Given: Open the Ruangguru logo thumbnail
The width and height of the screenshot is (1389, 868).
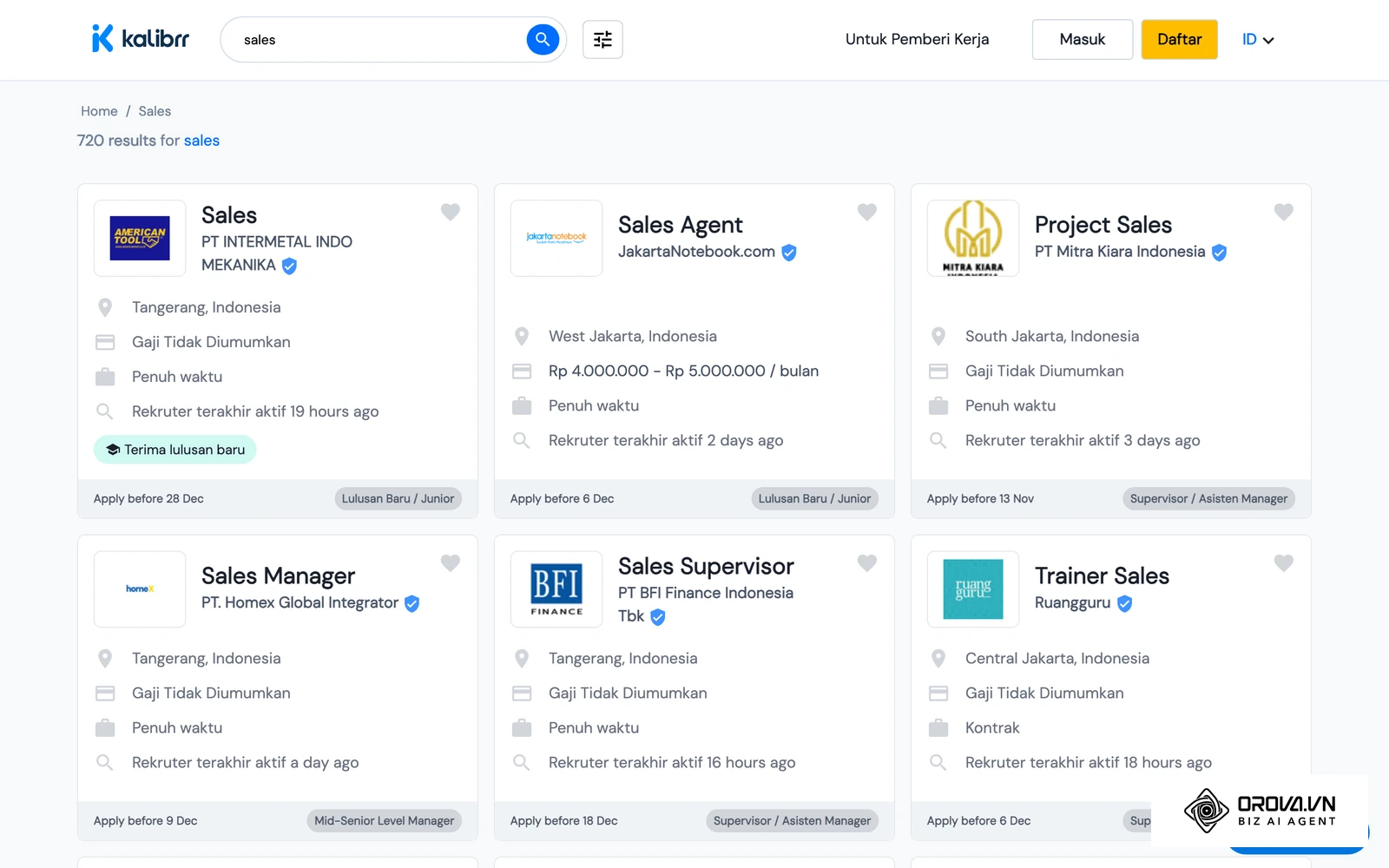Looking at the screenshot, I should tap(973, 589).
